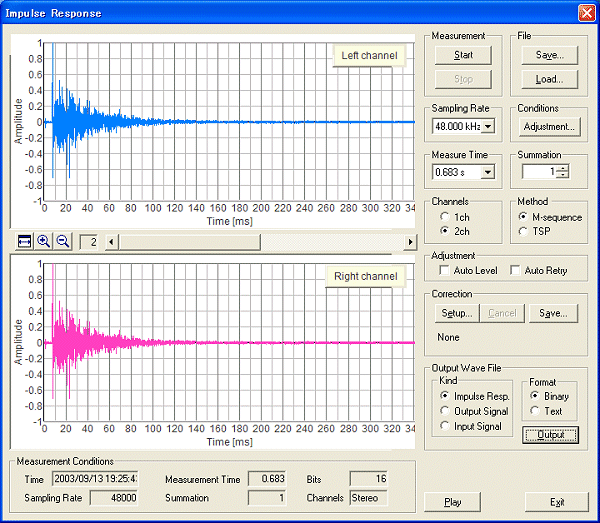Click the Left channel label

[x=369, y=56]
